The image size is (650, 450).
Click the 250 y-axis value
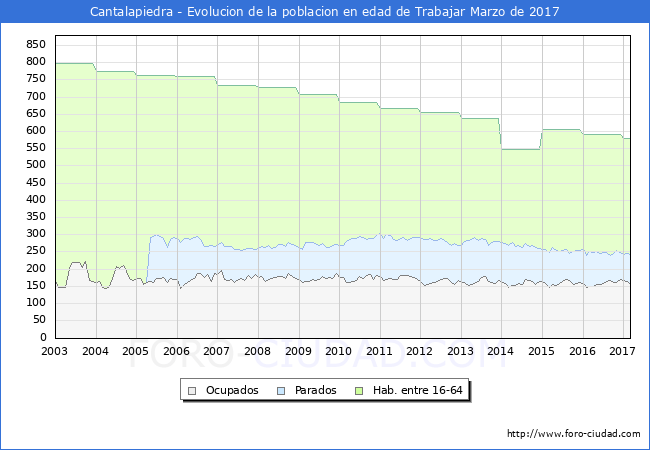pos(36,251)
